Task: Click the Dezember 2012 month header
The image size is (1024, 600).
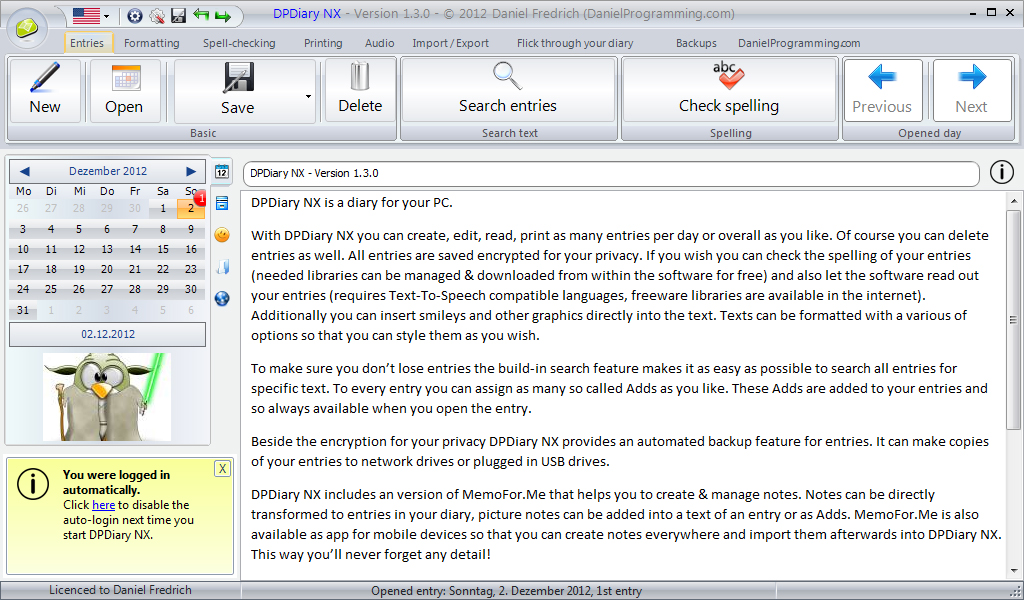Action: click(x=108, y=171)
